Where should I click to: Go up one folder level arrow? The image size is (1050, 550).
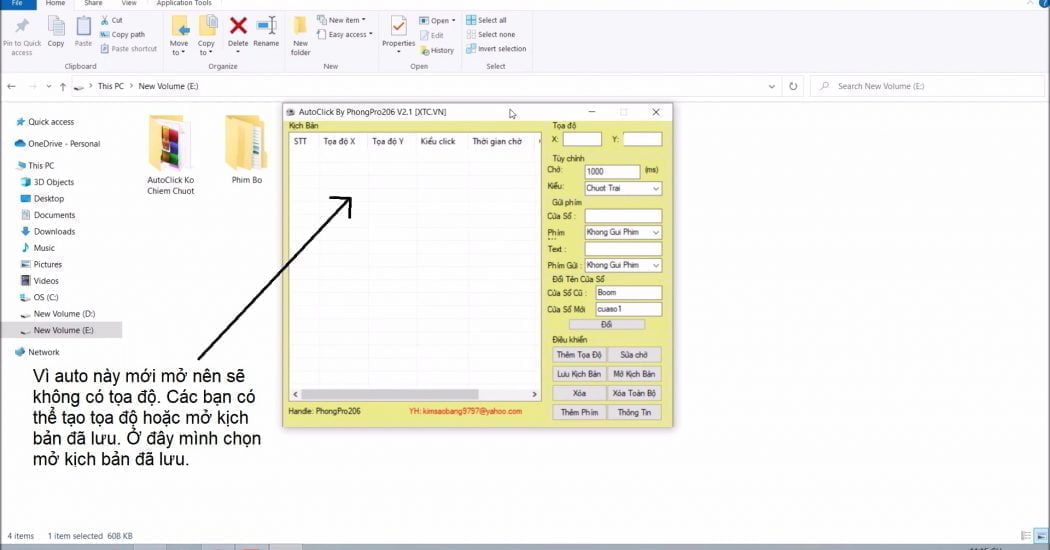63,86
